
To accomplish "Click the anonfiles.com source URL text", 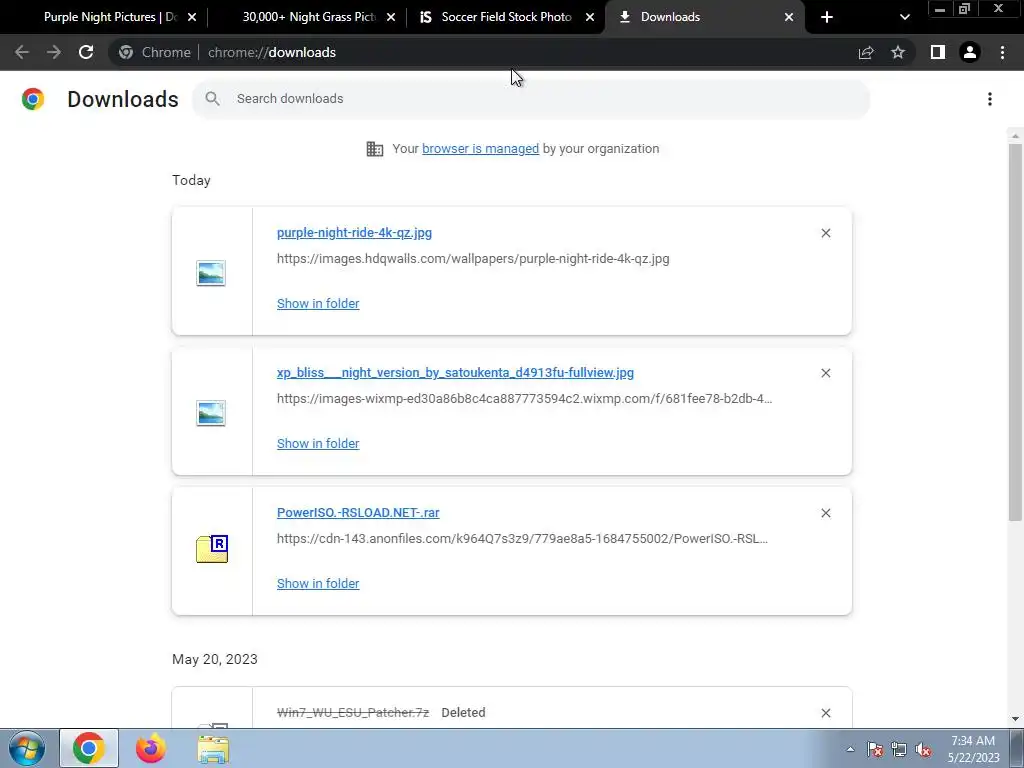I will 522,539.
